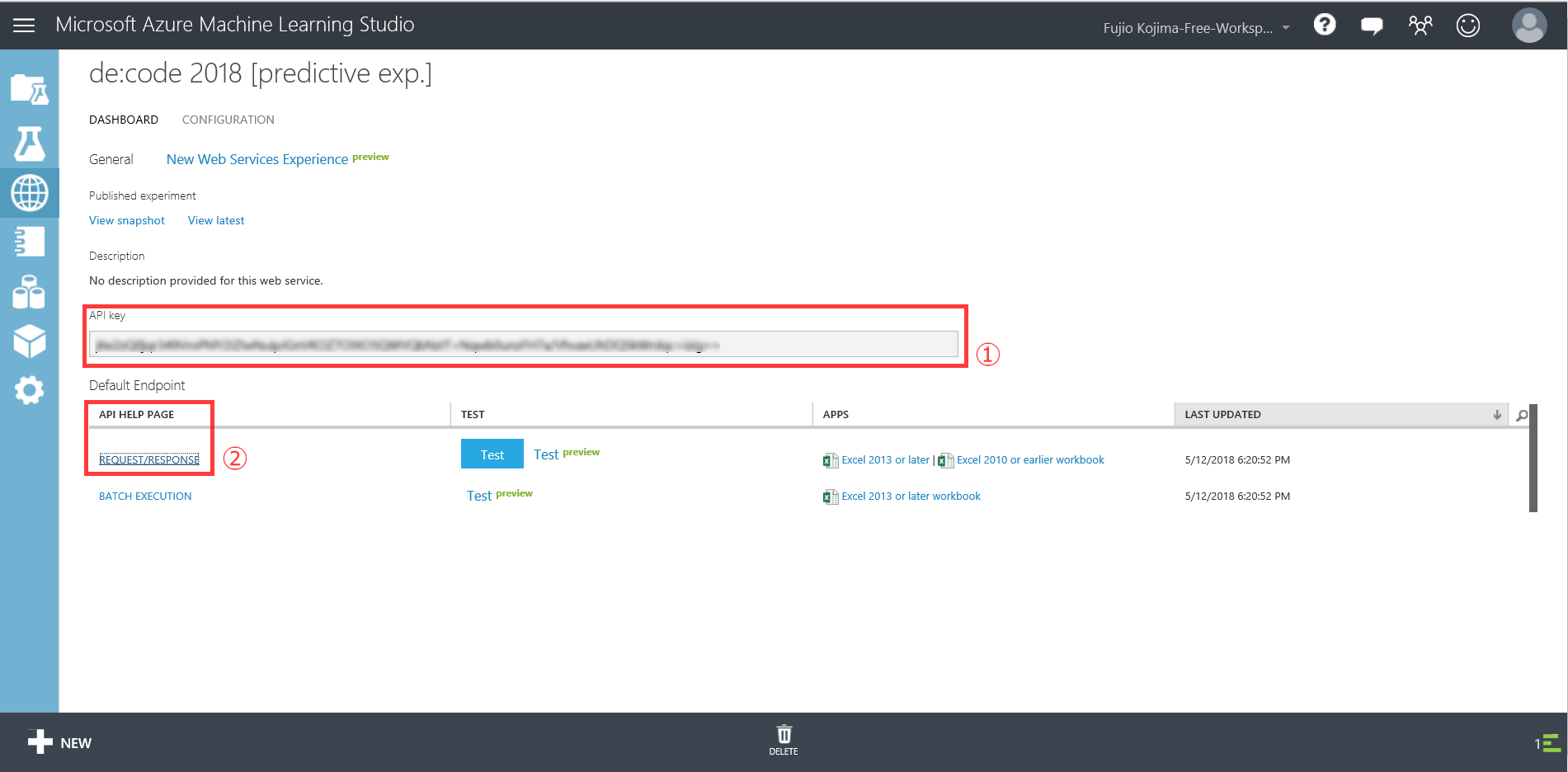This screenshot has height=772, width=1568.
Task: Open the BATCH EXECUTION API help page
Action: 145,496
